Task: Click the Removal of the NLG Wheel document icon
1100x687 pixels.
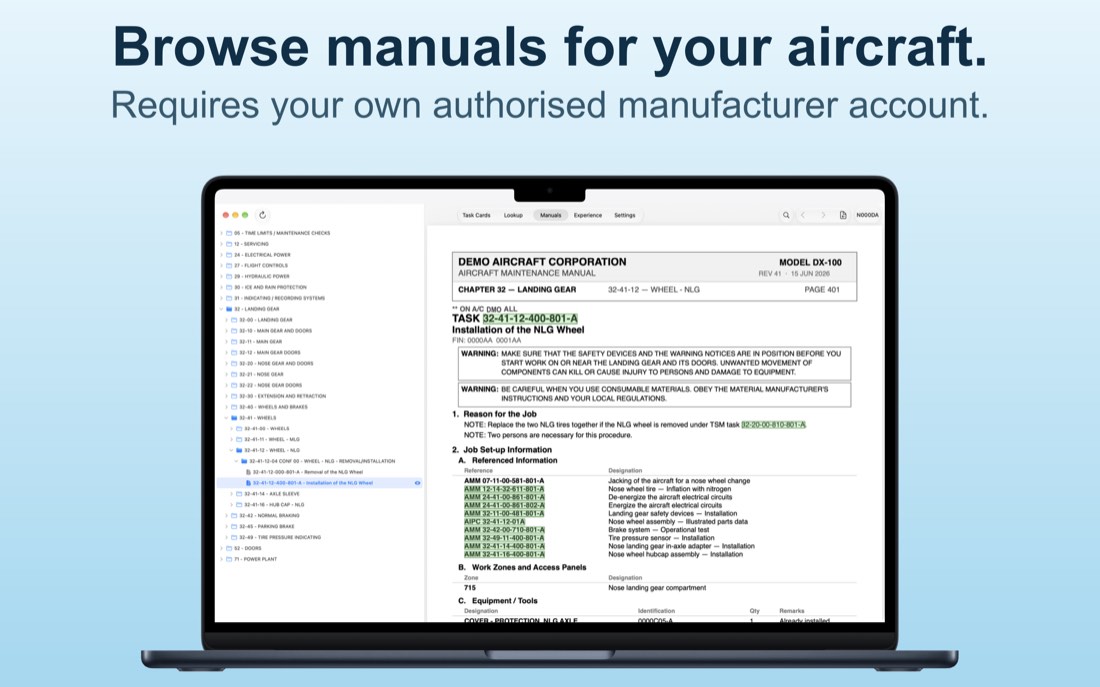Action: [x=248, y=472]
